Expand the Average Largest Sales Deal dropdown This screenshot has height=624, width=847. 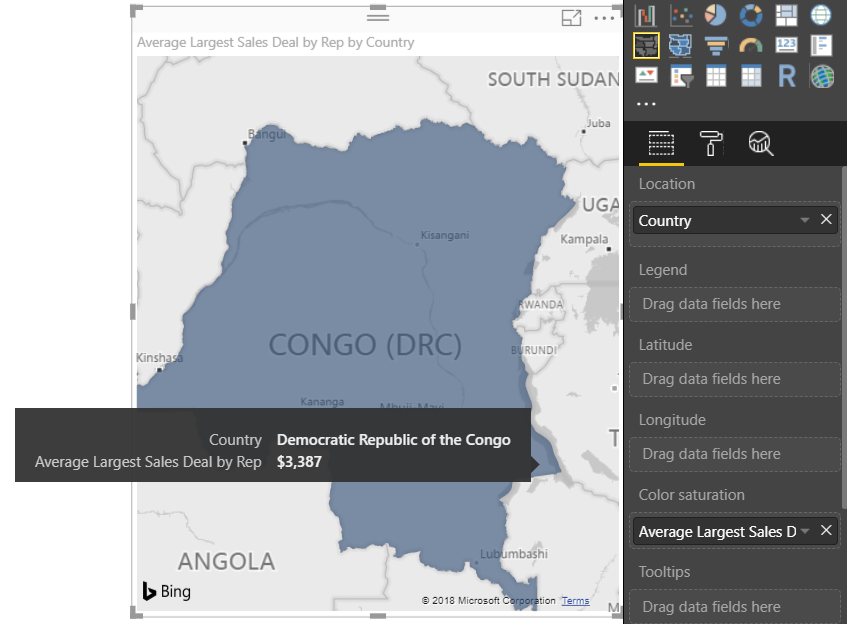[x=806, y=531]
